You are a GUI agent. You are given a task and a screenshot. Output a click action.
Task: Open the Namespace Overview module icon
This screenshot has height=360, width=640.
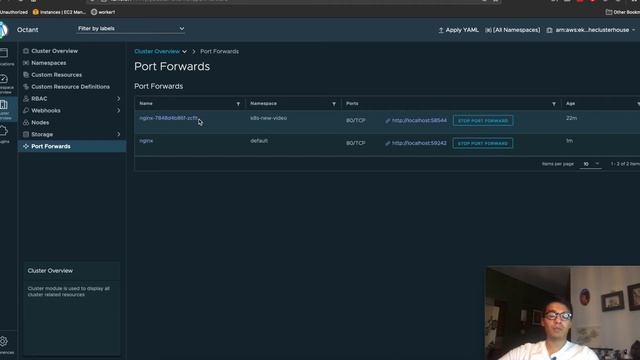[x=5, y=83]
